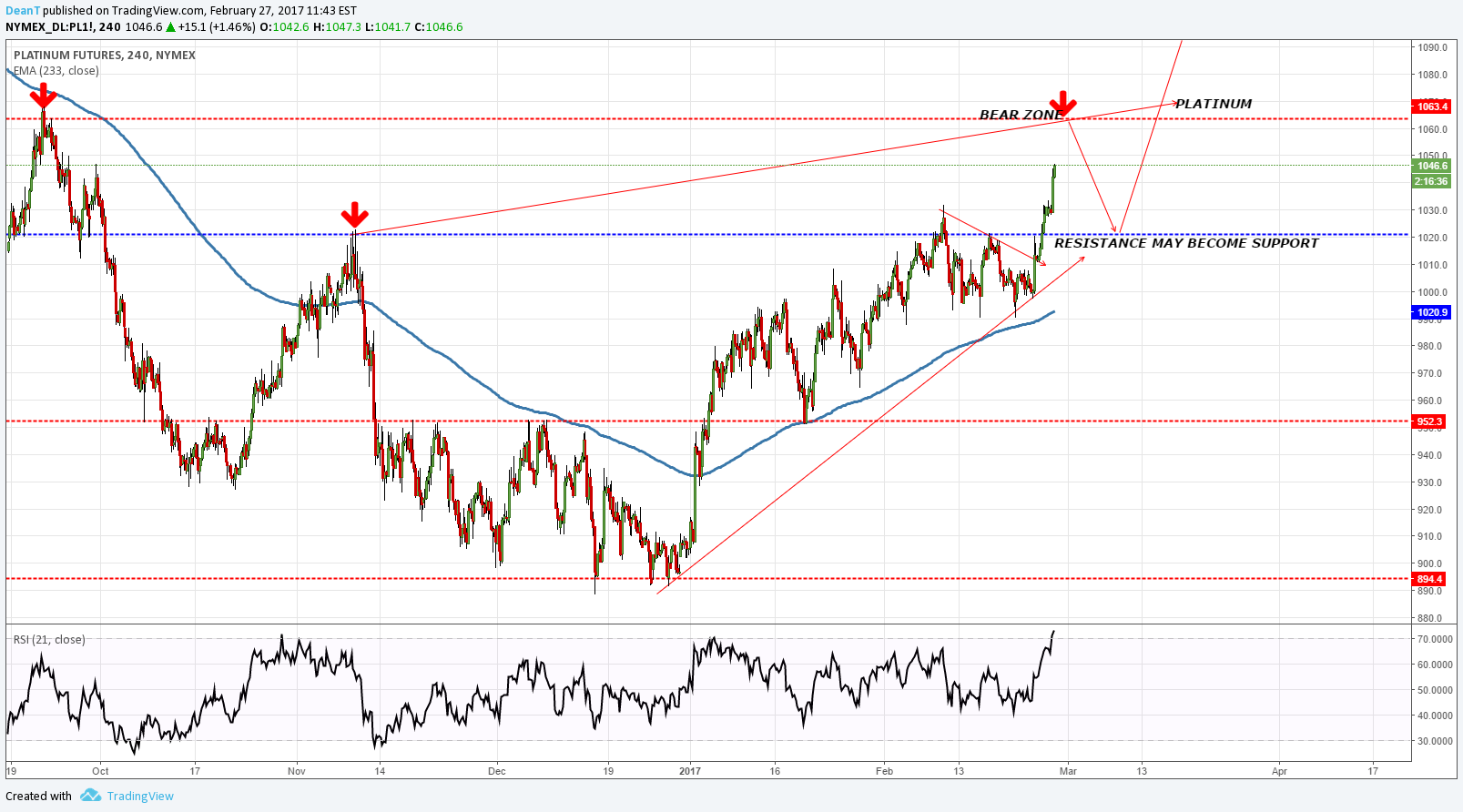Click the 2017 date label on time axis
Viewport: 1463px width, 812px height.
click(690, 771)
